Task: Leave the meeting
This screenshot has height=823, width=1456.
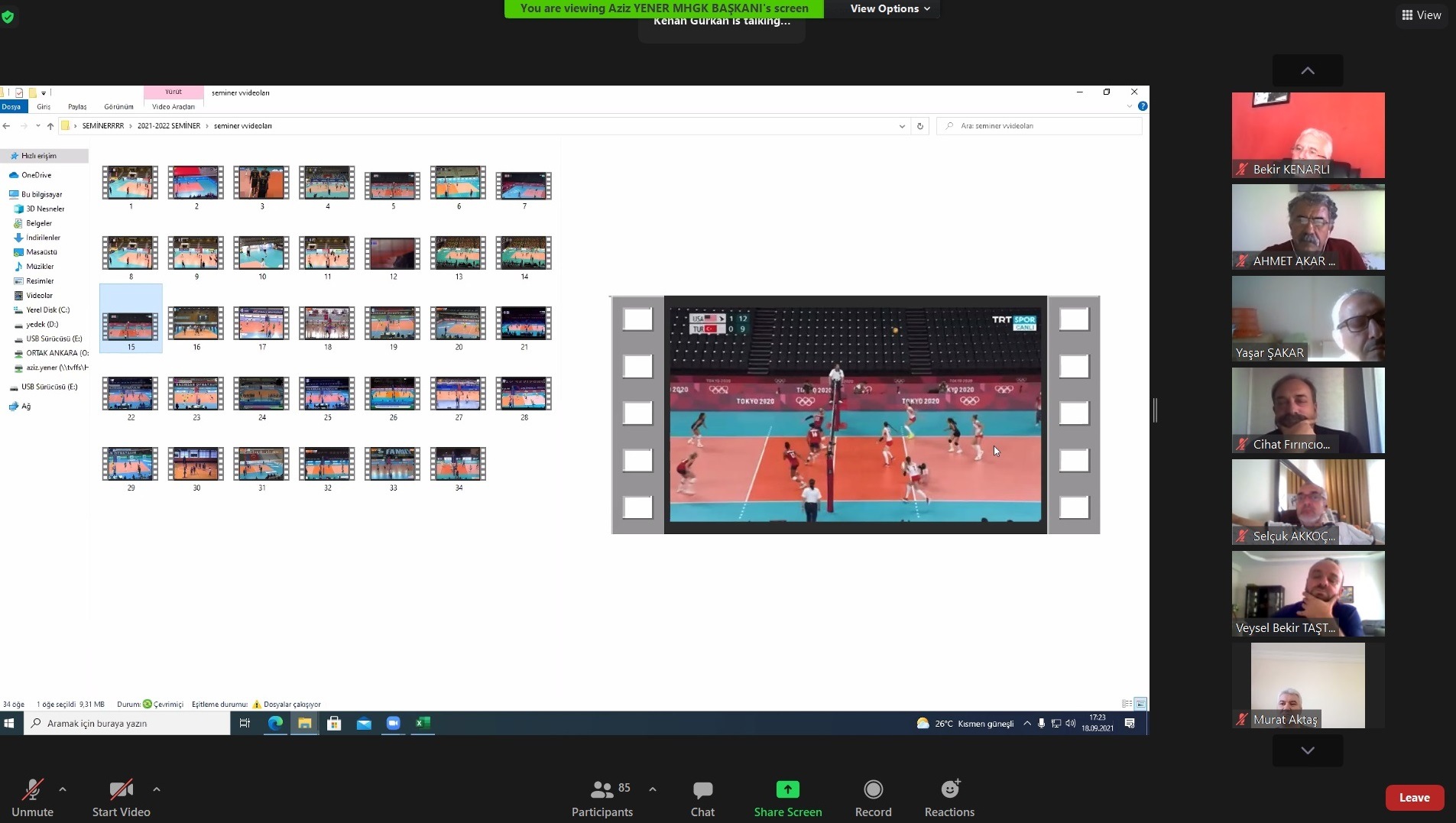Action: (1414, 797)
